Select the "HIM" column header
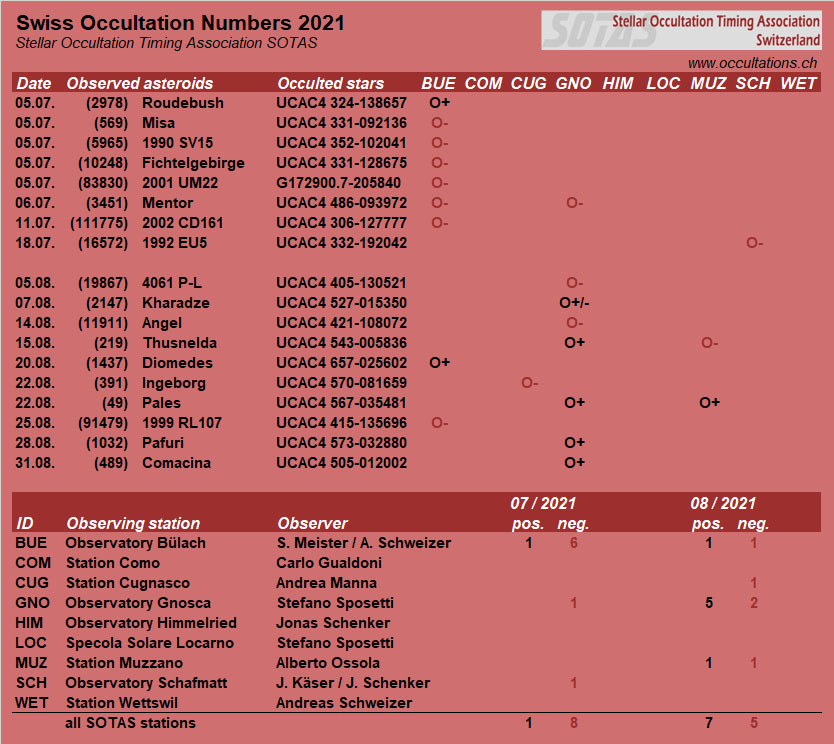Viewport: 834px width, 744px height. (618, 83)
